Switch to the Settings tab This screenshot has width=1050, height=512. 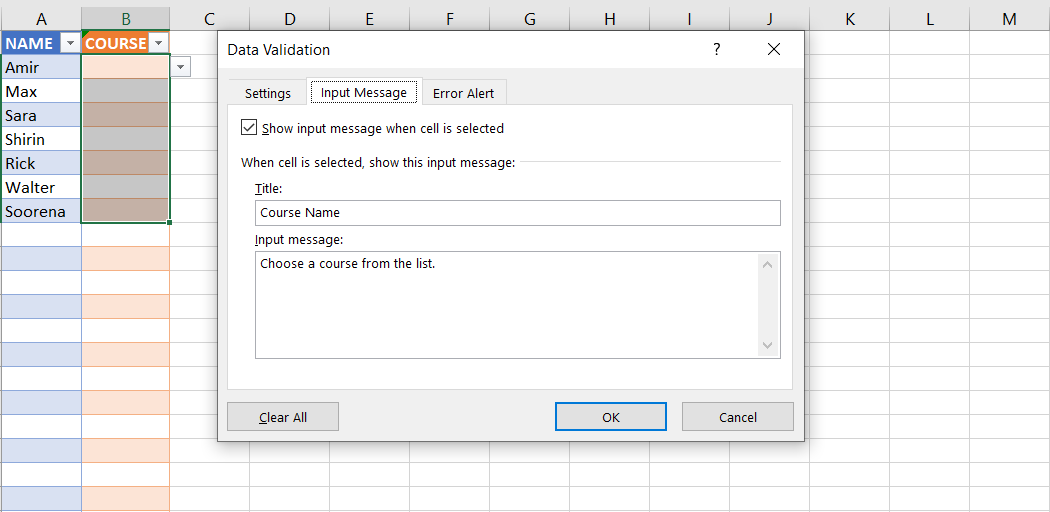(268, 93)
